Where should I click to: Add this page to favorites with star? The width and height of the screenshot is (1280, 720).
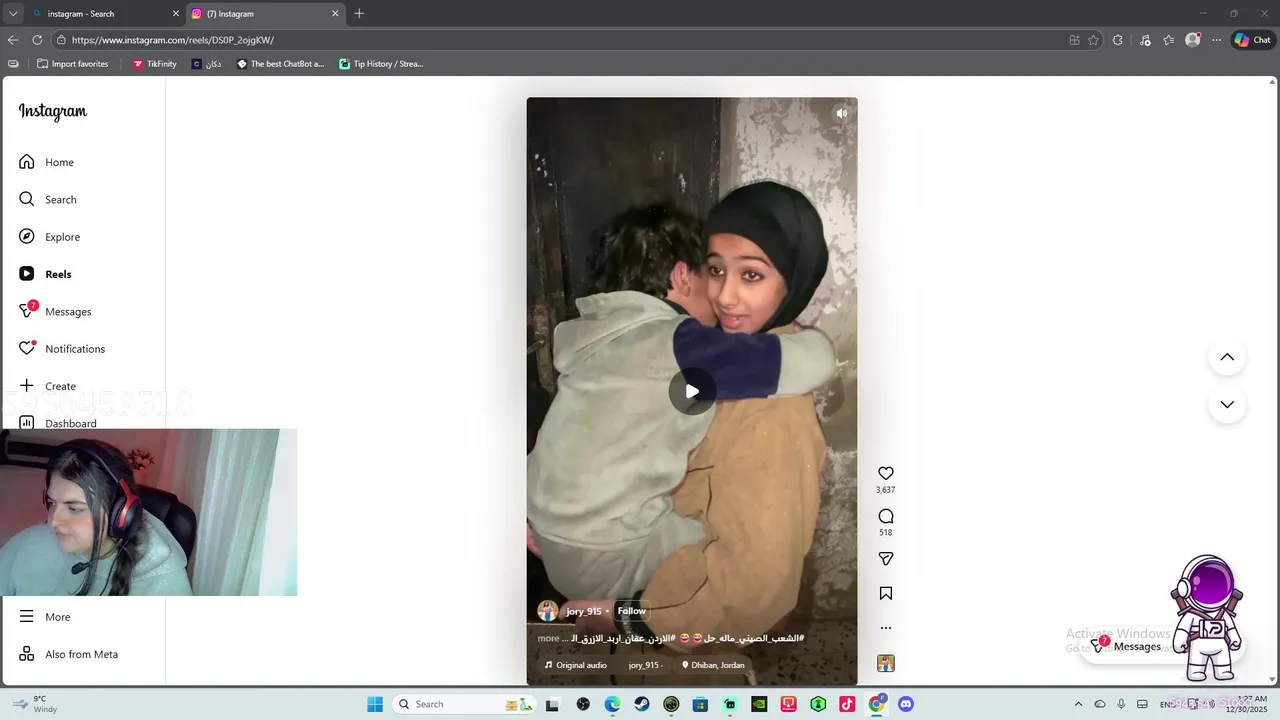pos(1093,40)
